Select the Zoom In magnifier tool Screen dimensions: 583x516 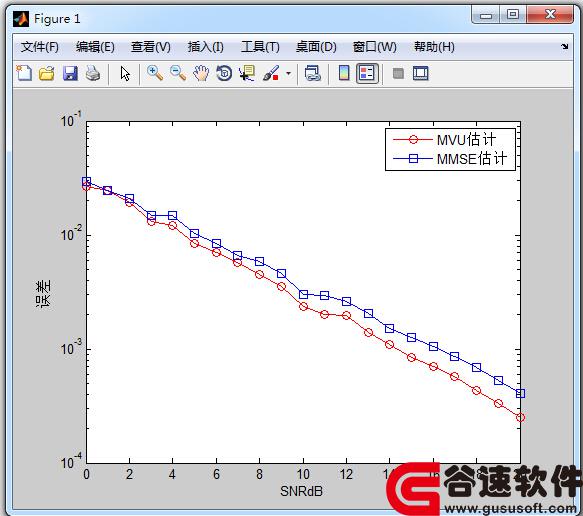click(155, 73)
